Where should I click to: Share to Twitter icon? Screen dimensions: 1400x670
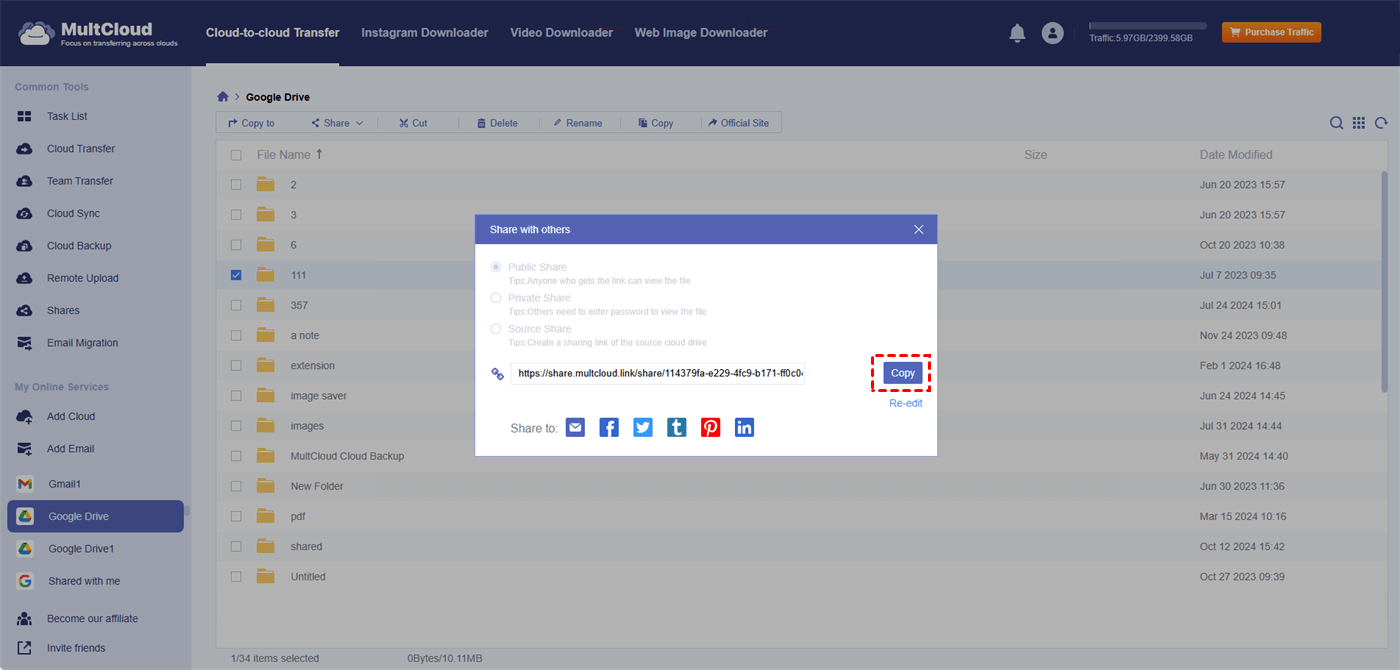[x=643, y=427]
